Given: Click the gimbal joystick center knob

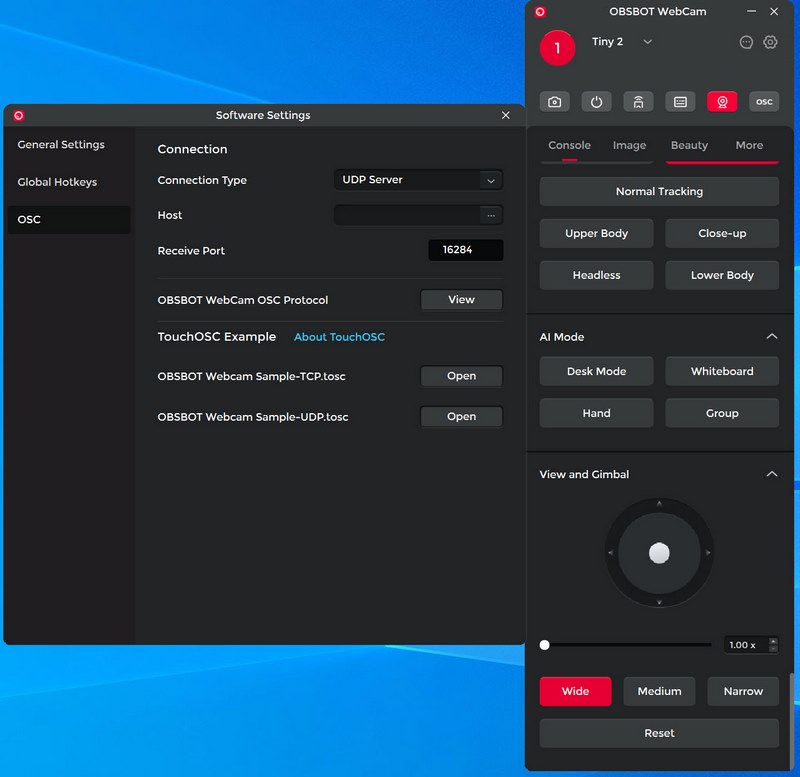Looking at the screenshot, I should point(659,553).
